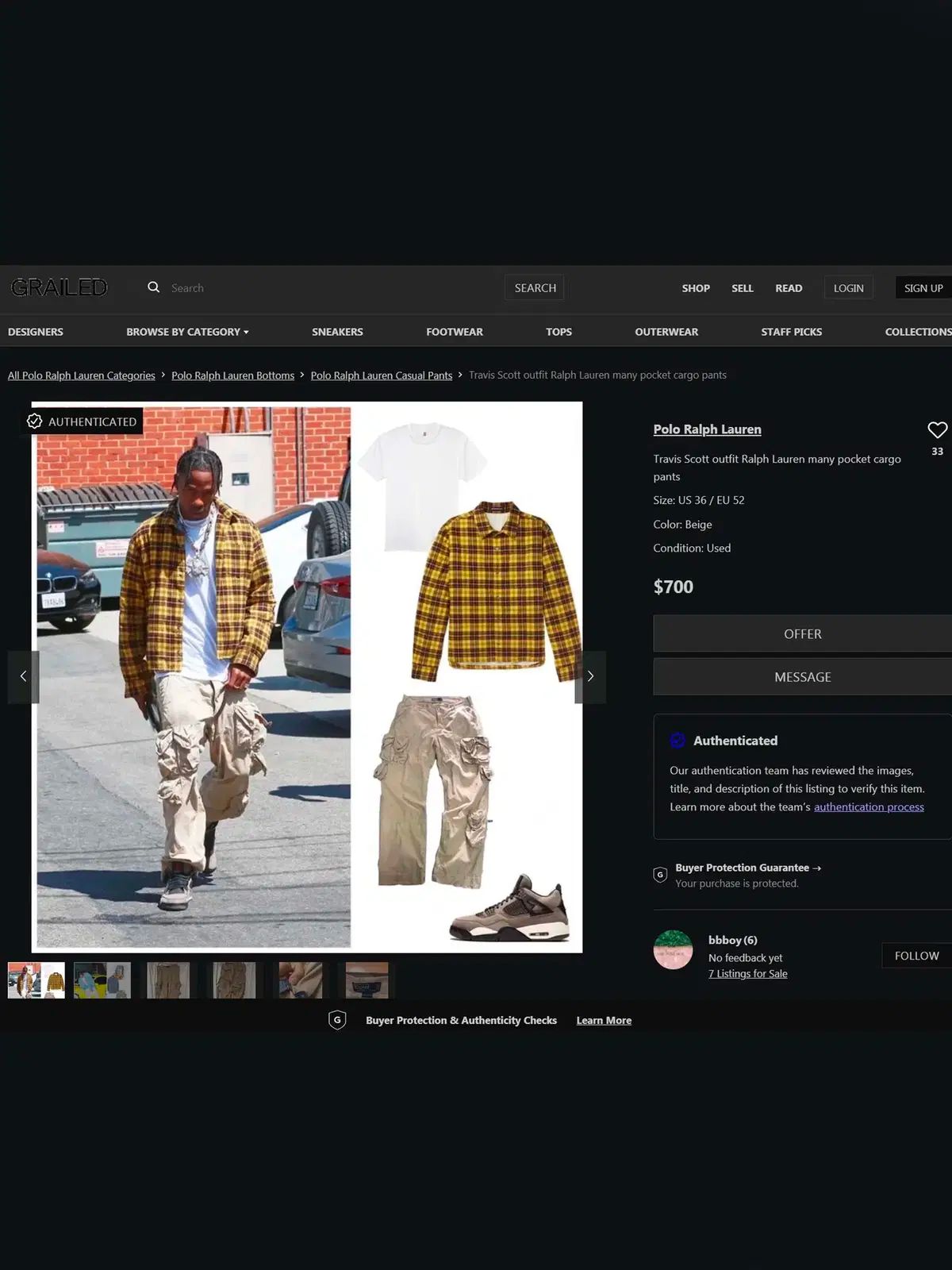This screenshot has width=952, height=1270.
Task: Click the search magnifier icon
Action: (153, 287)
